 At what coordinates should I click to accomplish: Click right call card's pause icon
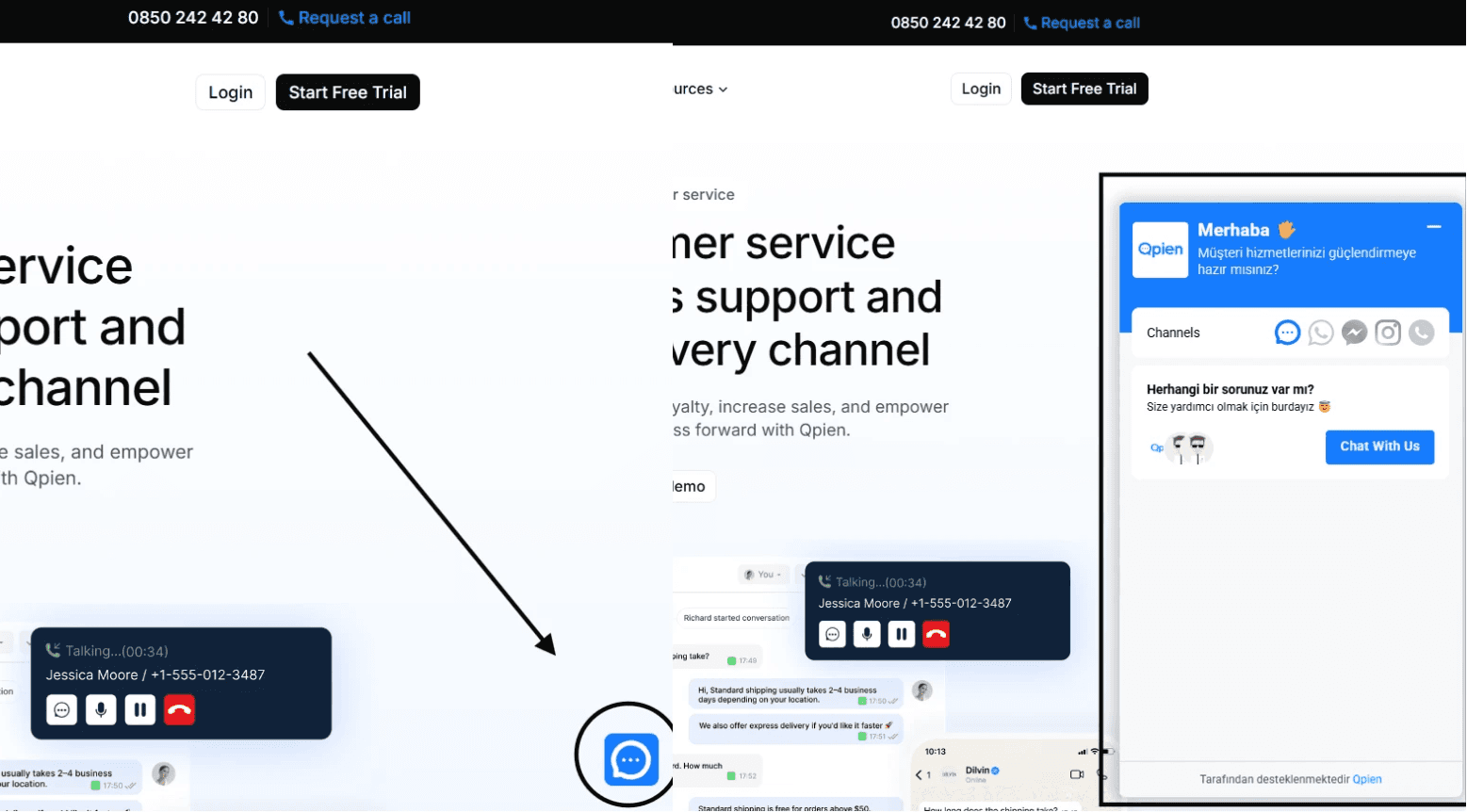pos(901,634)
